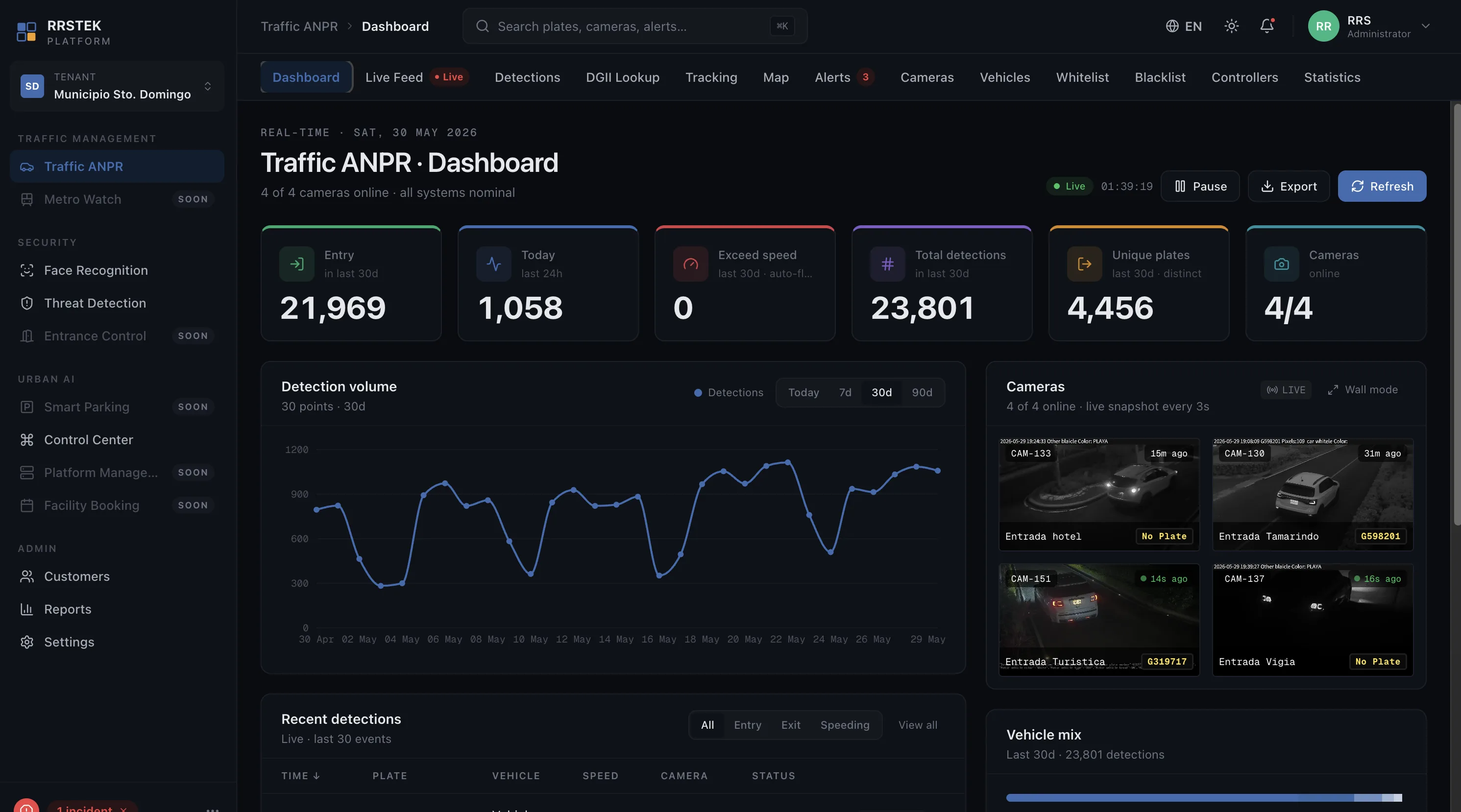1461x812 pixels.
Task: Select Face Recognition in the sidebar
Action: pos(117,270)
